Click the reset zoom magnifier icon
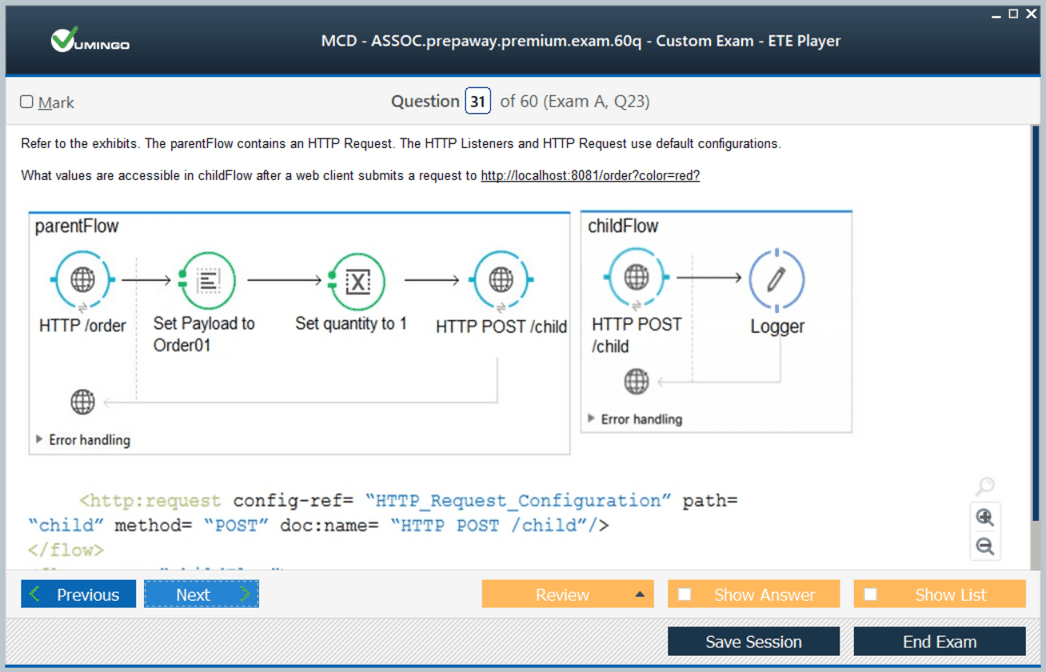 coord(985,486)
